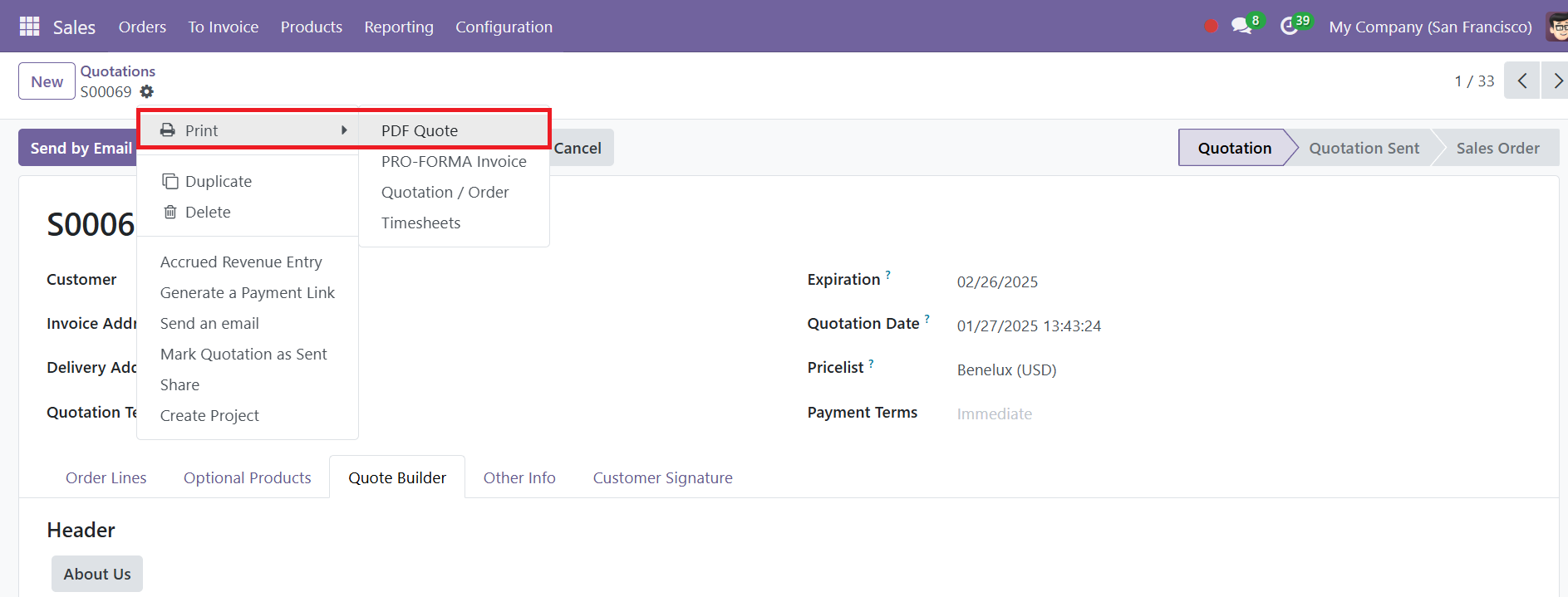Select PRO-FORMA Invoice print option
1568x597 pixels.
tap(454, 161)
